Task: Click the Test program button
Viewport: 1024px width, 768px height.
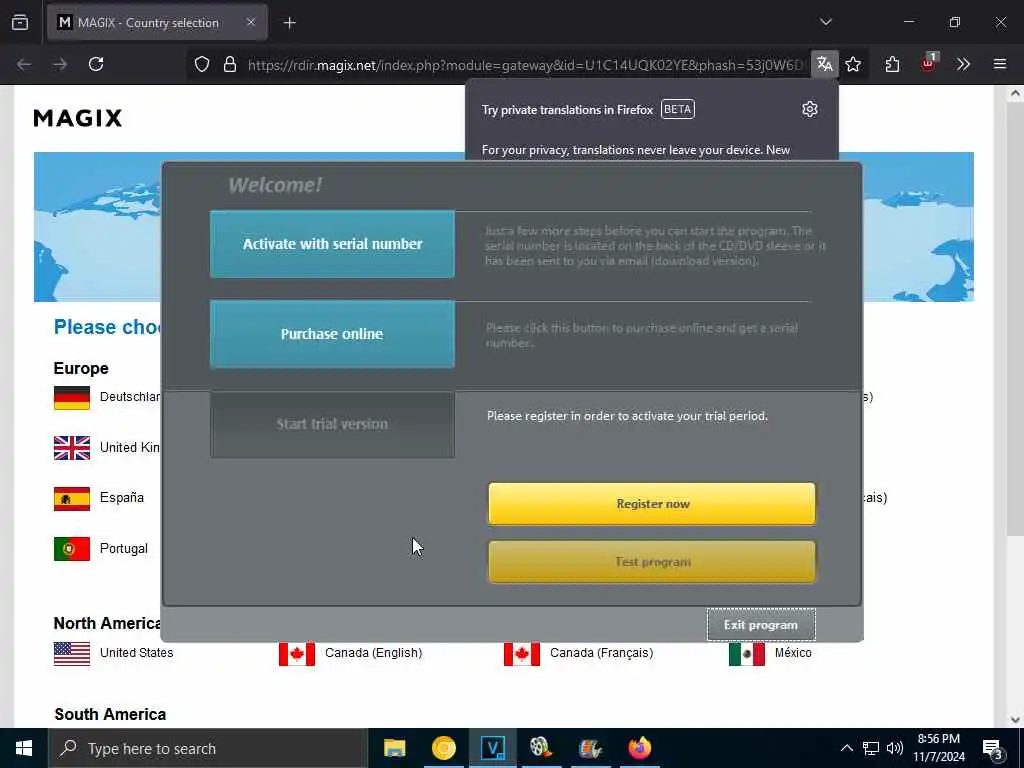Action: coord(652,562)
